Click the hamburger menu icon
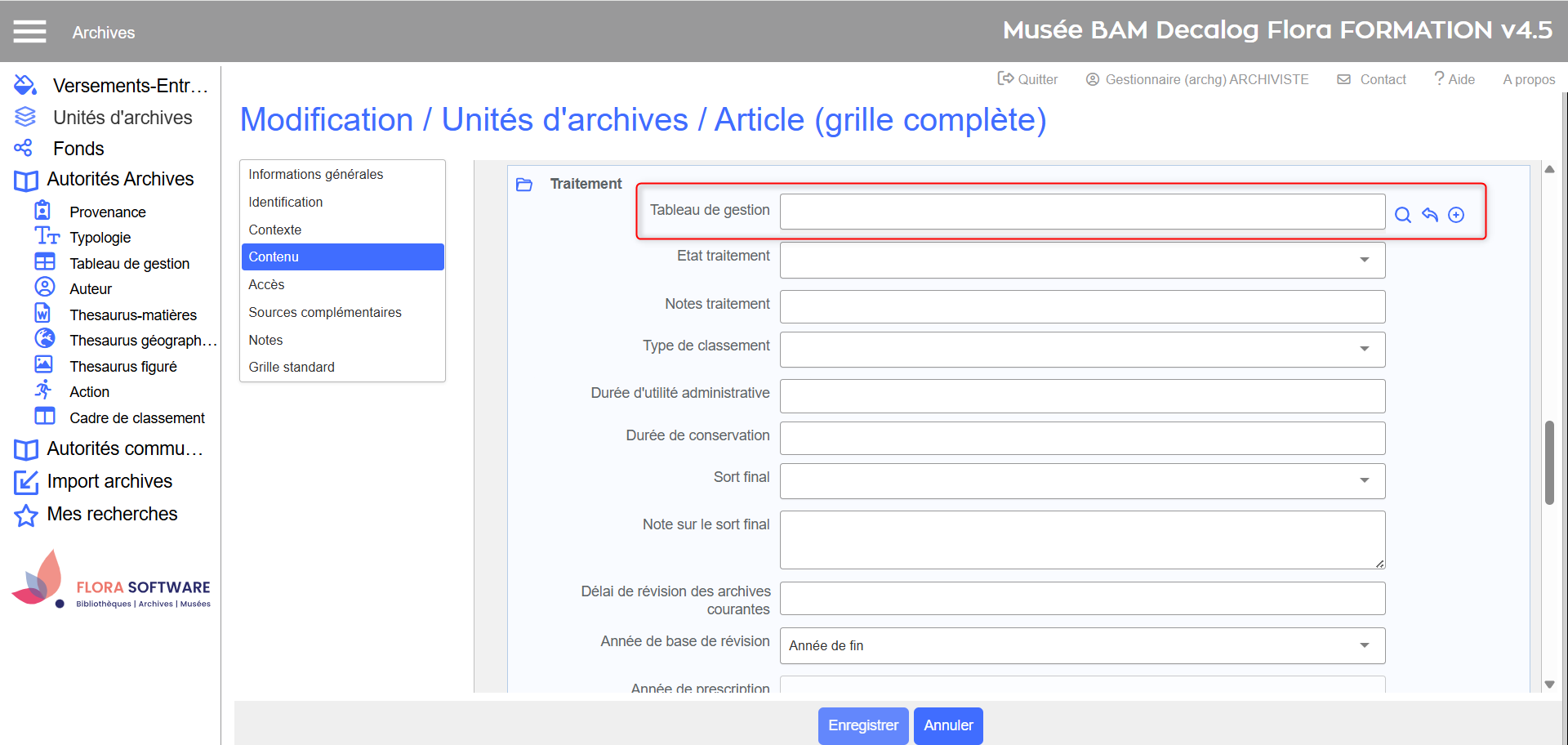Image resolution: width=1568 pixels, height=745 pixels. click(29, 32)
